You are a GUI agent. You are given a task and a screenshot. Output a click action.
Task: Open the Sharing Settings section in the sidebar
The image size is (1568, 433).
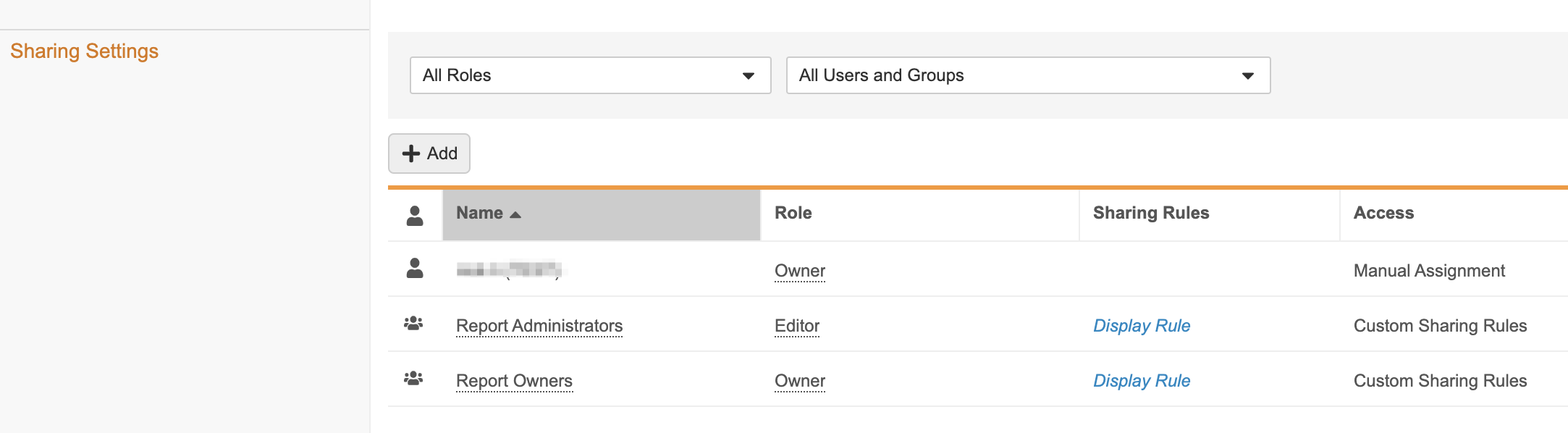pyautogui.click(x=84, y=51)
